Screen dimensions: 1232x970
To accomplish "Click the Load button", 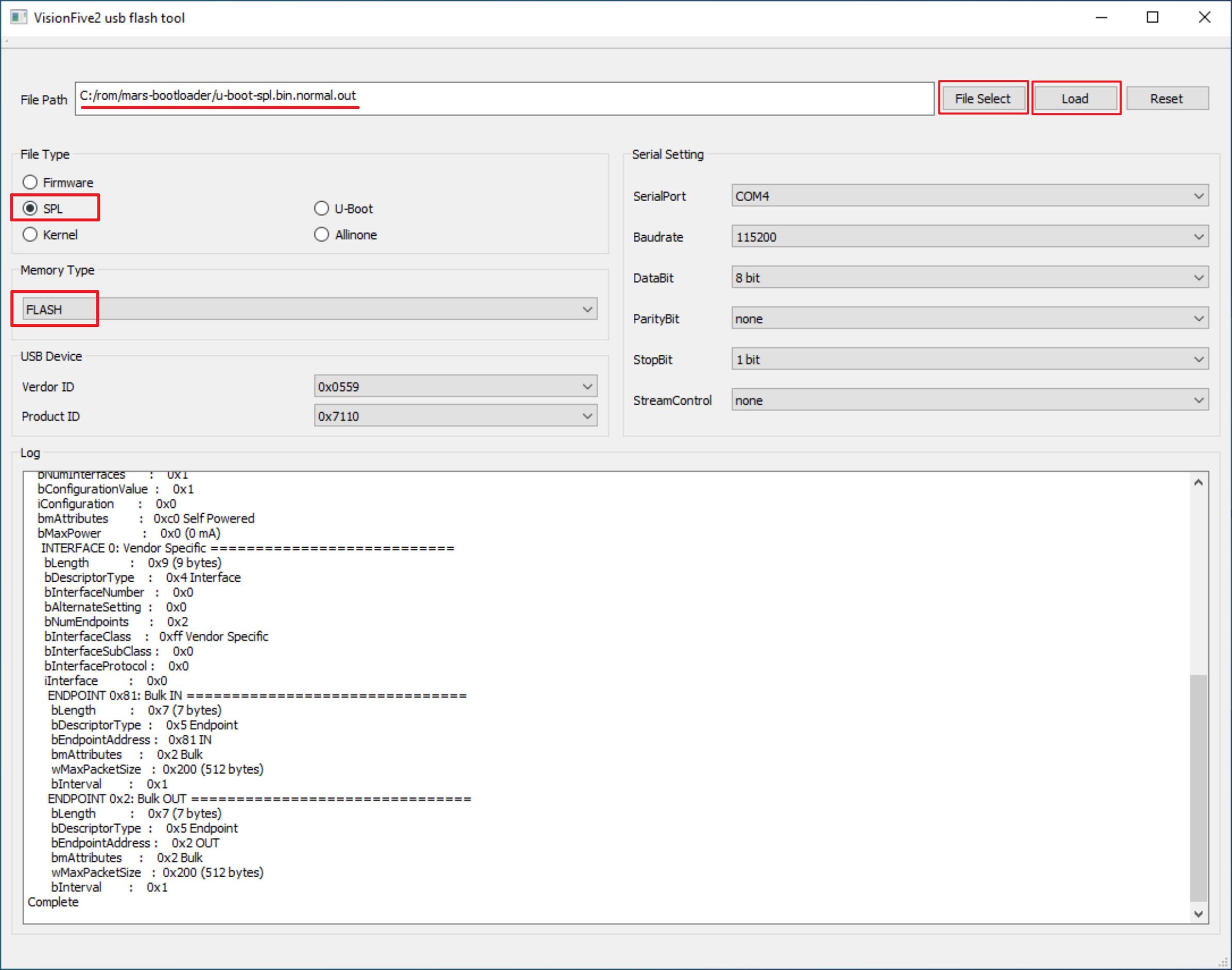I will (1075, 98).
